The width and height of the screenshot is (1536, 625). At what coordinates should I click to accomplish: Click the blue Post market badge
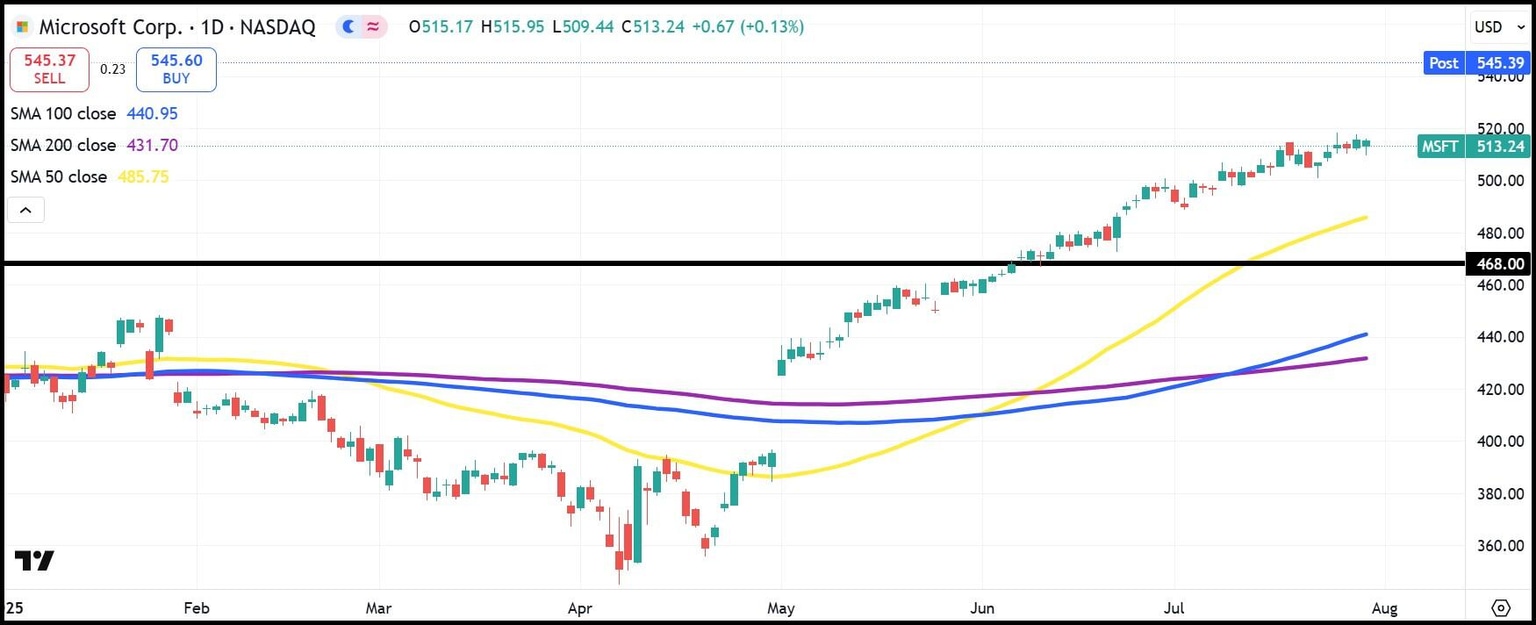tap(1443, 62)
